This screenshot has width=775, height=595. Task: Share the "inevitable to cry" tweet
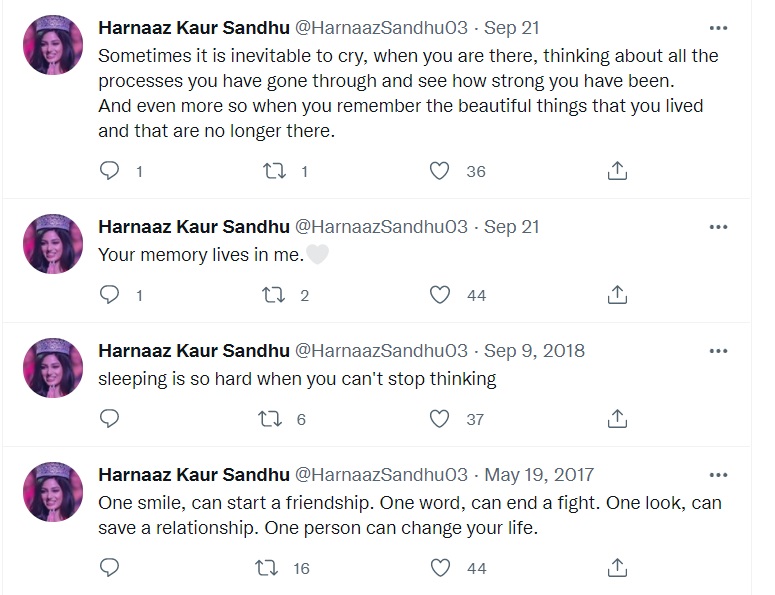coord(618,171)
